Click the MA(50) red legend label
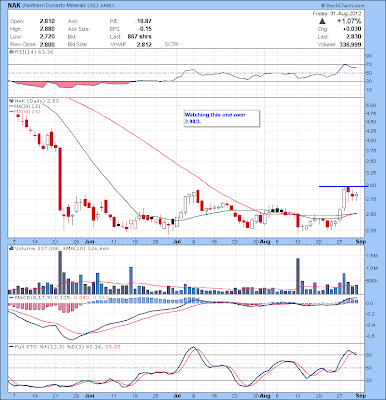This screenshot has height=400, width=386. pyautogui.click(x=24, y=112)
